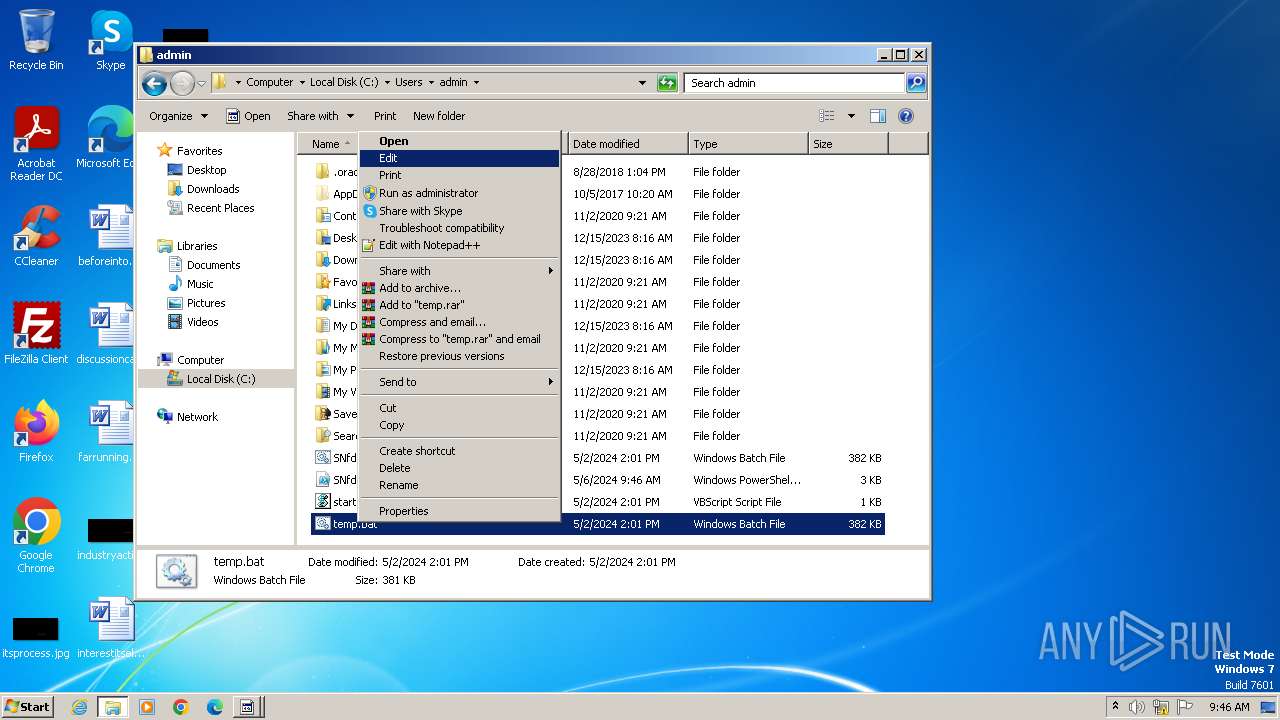The image size is (1280, 720).
Task: Click the taskbar clock
Action: pyautogui.click(x=1229, y=707)
